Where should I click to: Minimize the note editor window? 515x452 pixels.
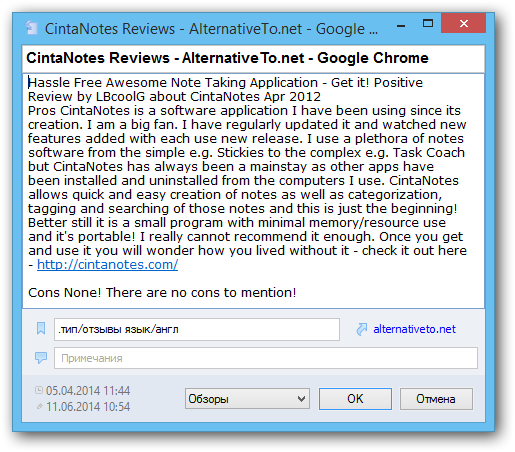[x=401, y=24]
